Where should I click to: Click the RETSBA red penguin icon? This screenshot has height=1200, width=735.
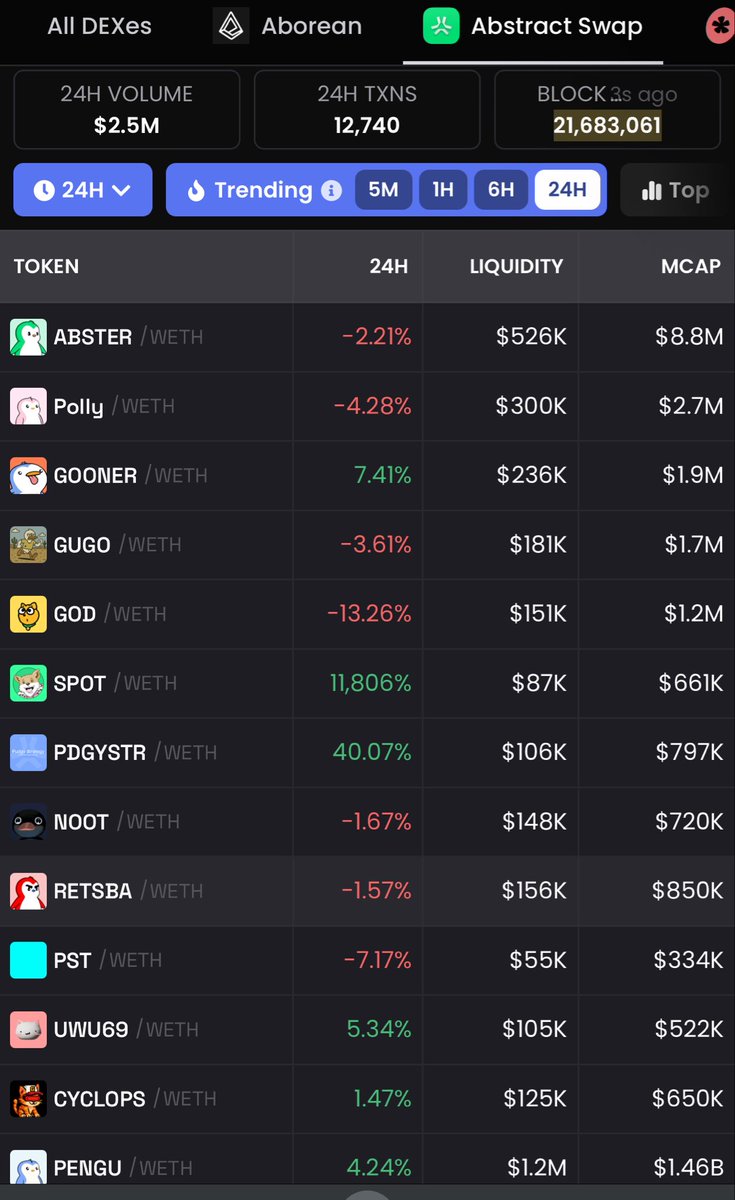point(28,891)
